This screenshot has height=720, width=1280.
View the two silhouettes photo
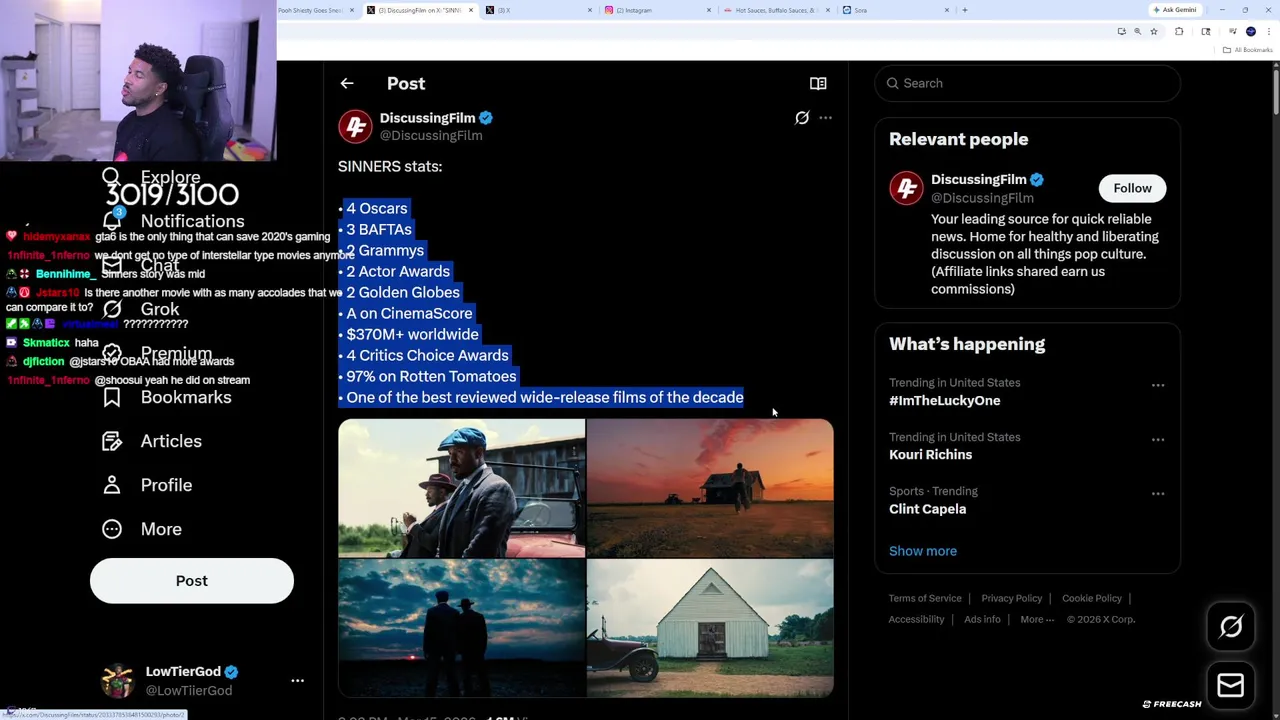pyautogui.click(x=461, y=628)
